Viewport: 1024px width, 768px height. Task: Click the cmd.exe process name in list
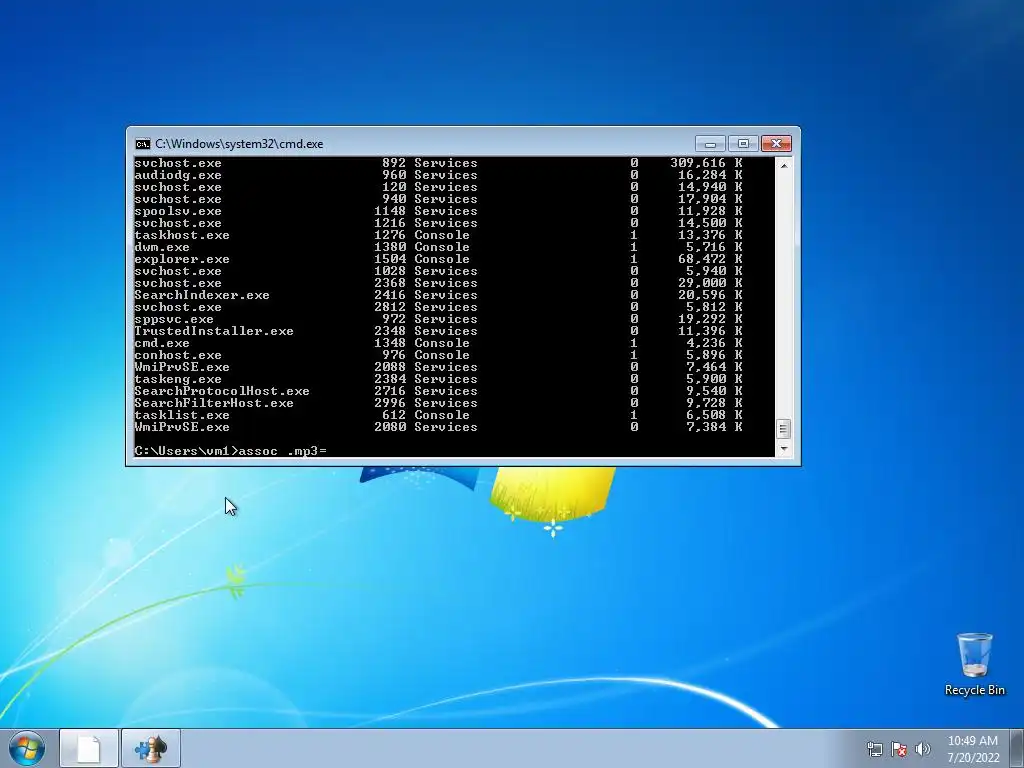click(x=162, y=343)
